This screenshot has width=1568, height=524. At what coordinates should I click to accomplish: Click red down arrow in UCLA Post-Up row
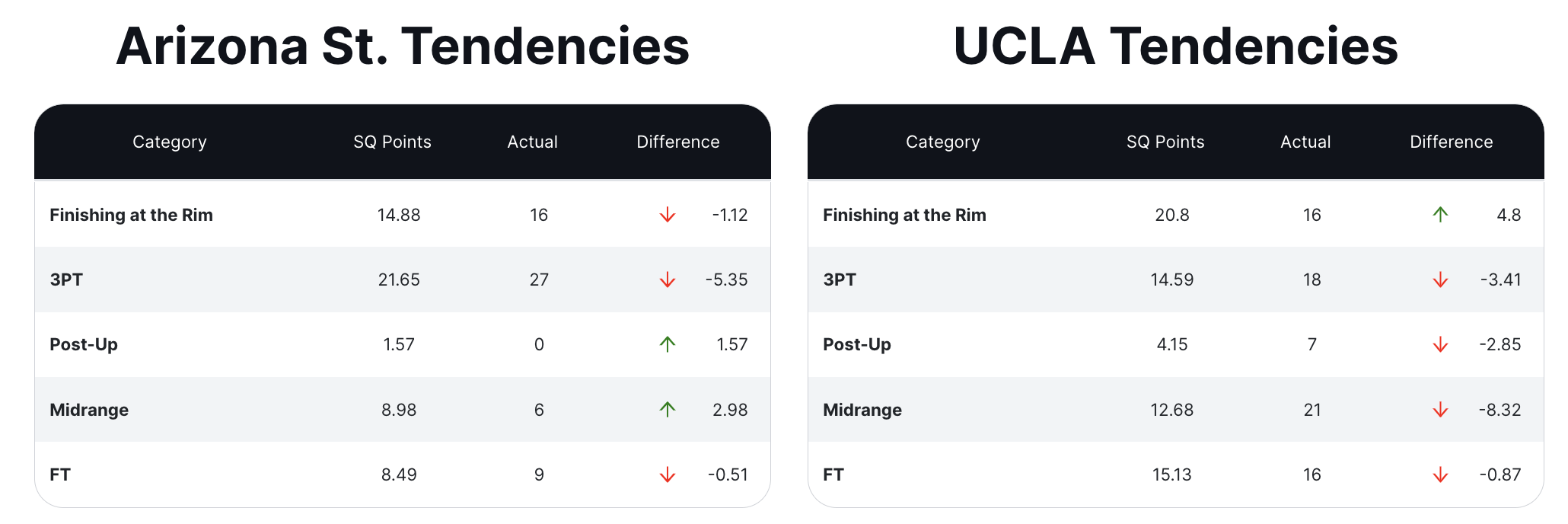pyautogui.click(x=1440, y=344)
